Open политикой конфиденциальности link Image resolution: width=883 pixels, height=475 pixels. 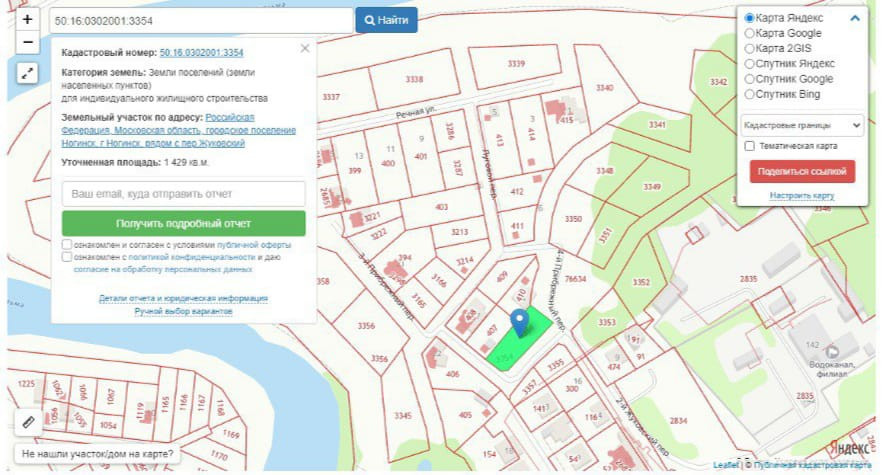192,257
